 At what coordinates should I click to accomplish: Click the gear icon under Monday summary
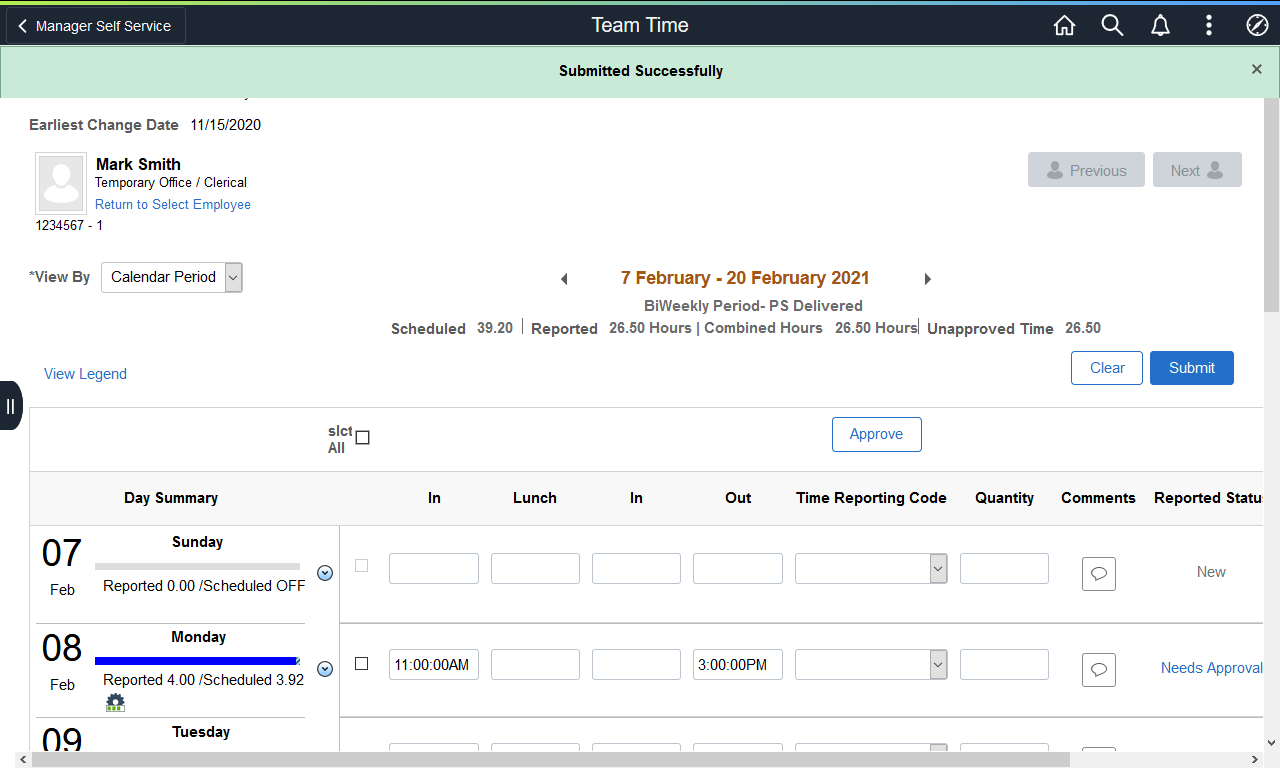click(x=115, y=702)
